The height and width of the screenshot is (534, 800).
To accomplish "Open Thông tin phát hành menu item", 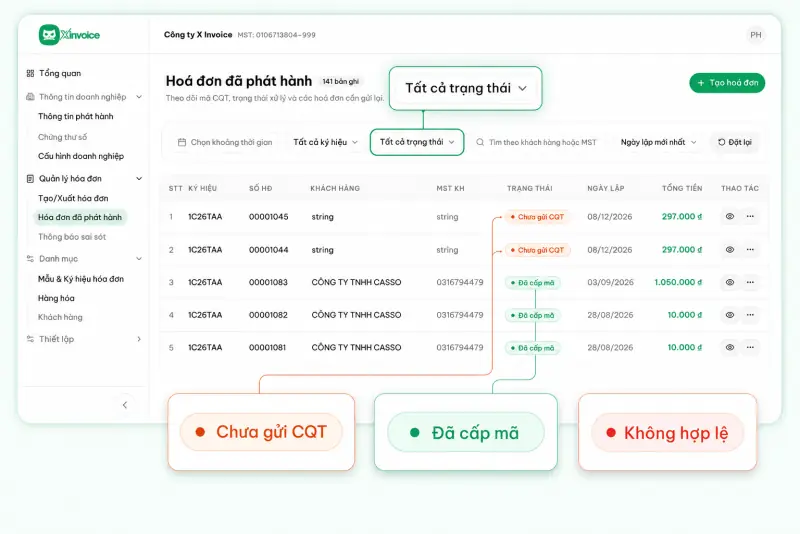I will point(76,116).
